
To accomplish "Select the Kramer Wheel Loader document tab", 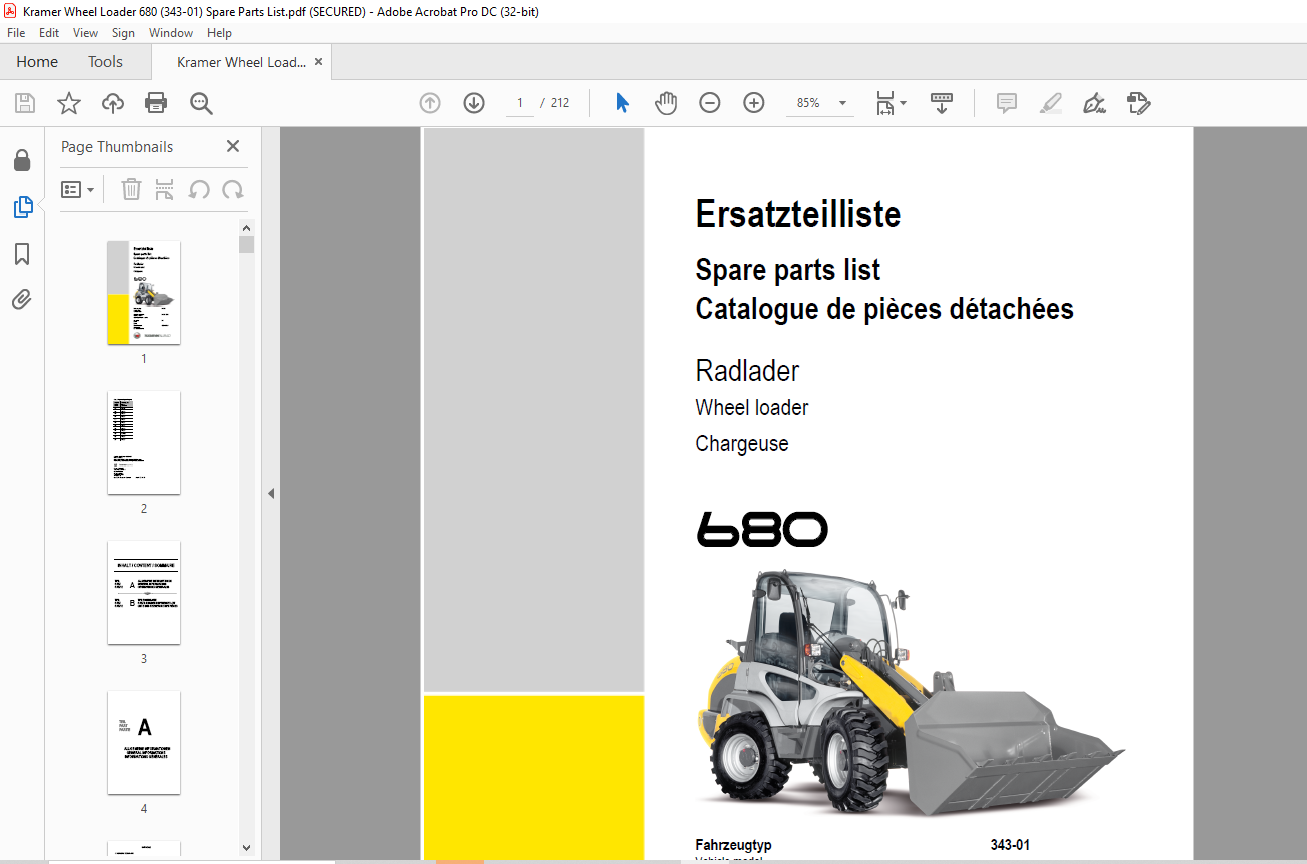I will pos(241,62).
